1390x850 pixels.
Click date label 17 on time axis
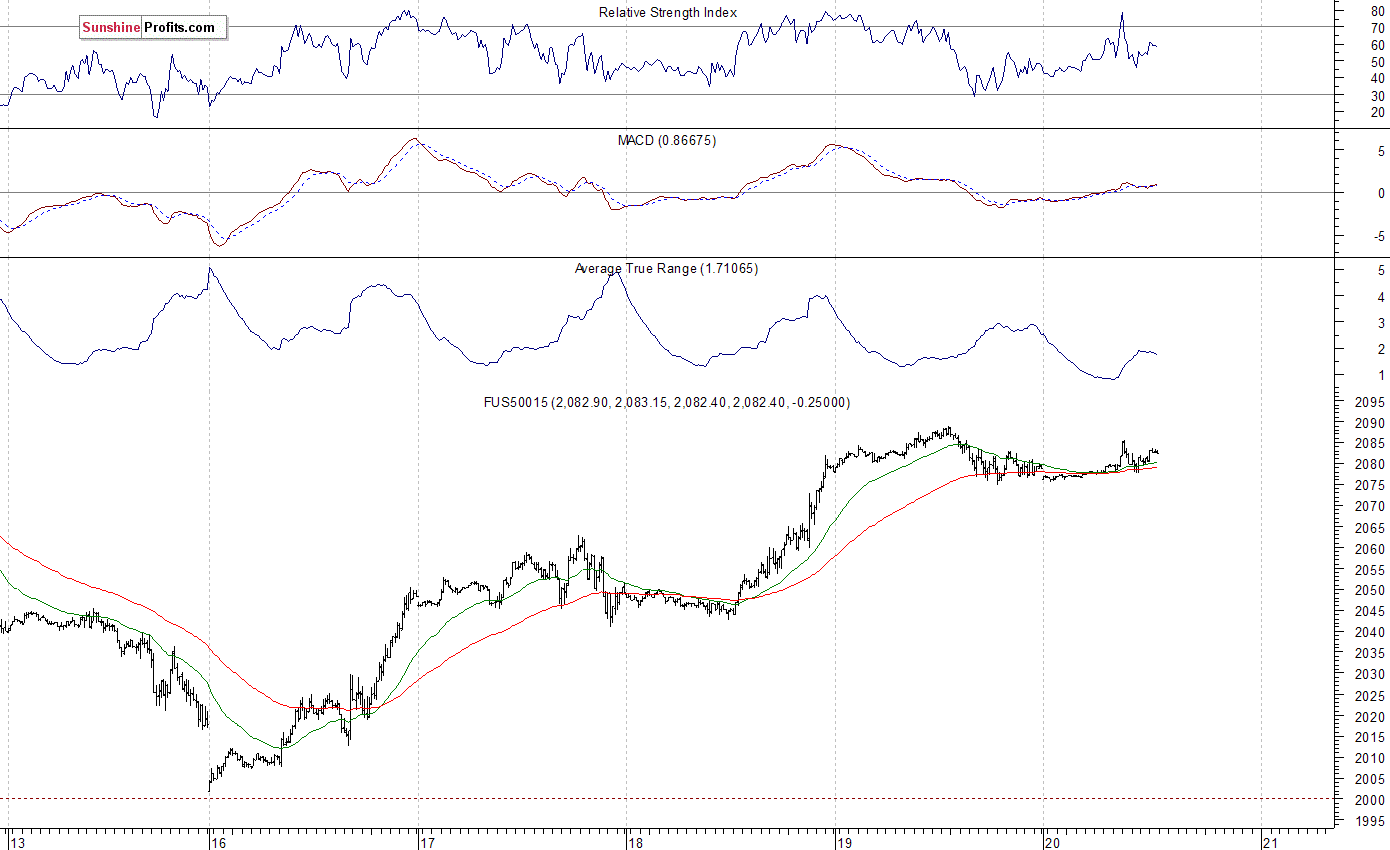point(428,842)
